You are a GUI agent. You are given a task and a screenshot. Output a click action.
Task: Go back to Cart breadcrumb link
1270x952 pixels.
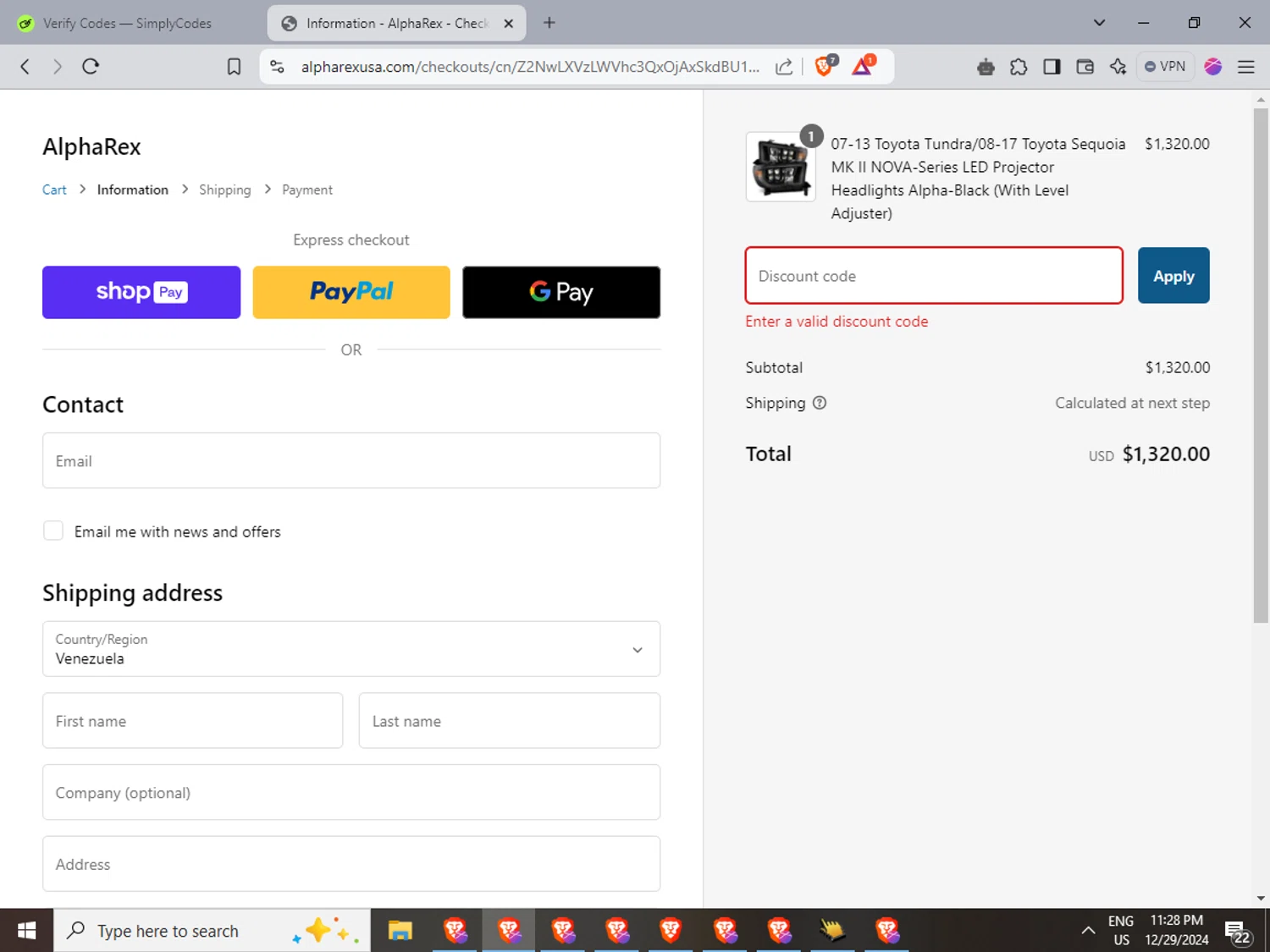tap(54, 190)
